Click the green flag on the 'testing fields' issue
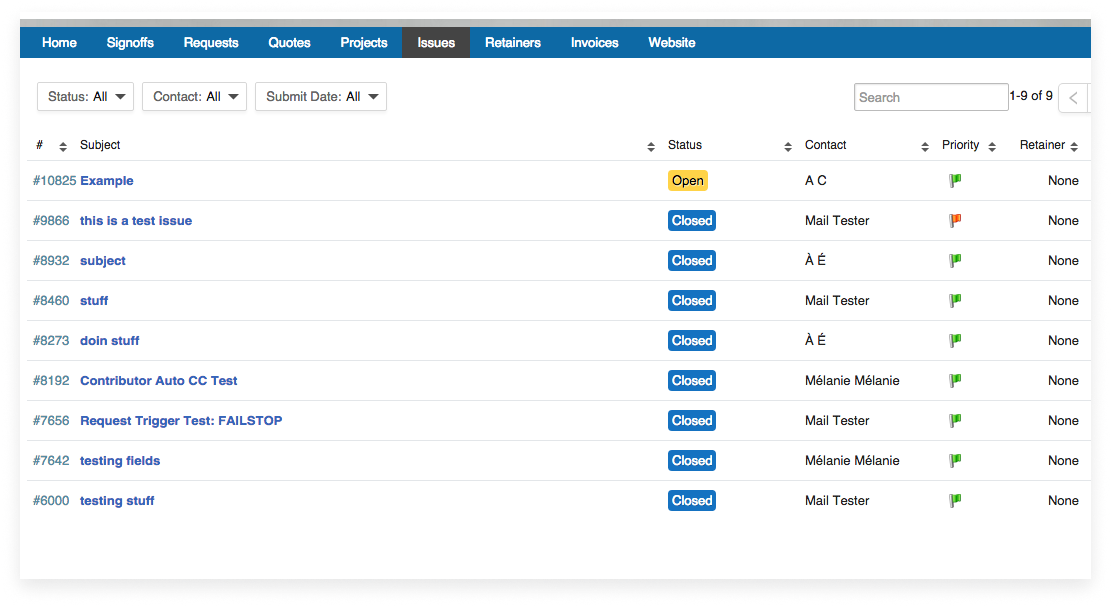The height and width of the screenshot is (607, 1111). tap(955, 460)
